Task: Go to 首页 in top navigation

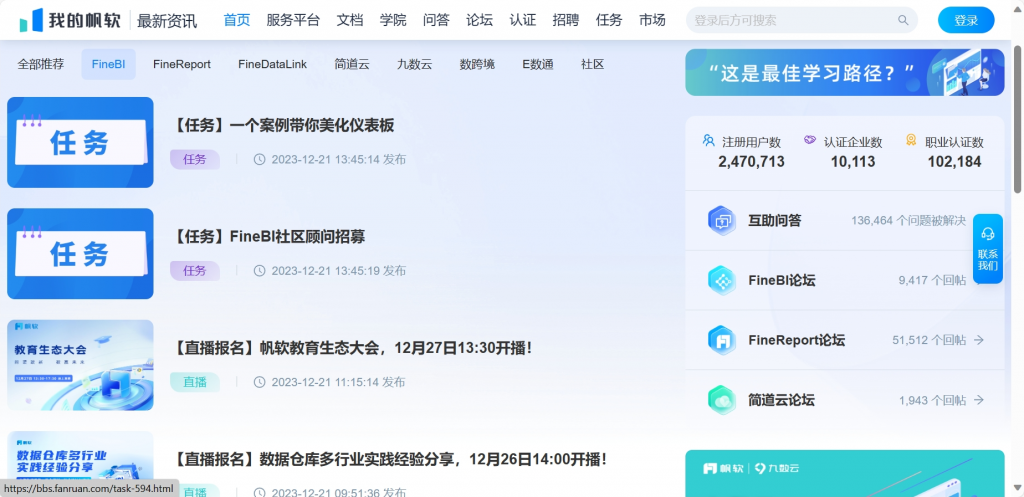Action: tap(236, 20)
